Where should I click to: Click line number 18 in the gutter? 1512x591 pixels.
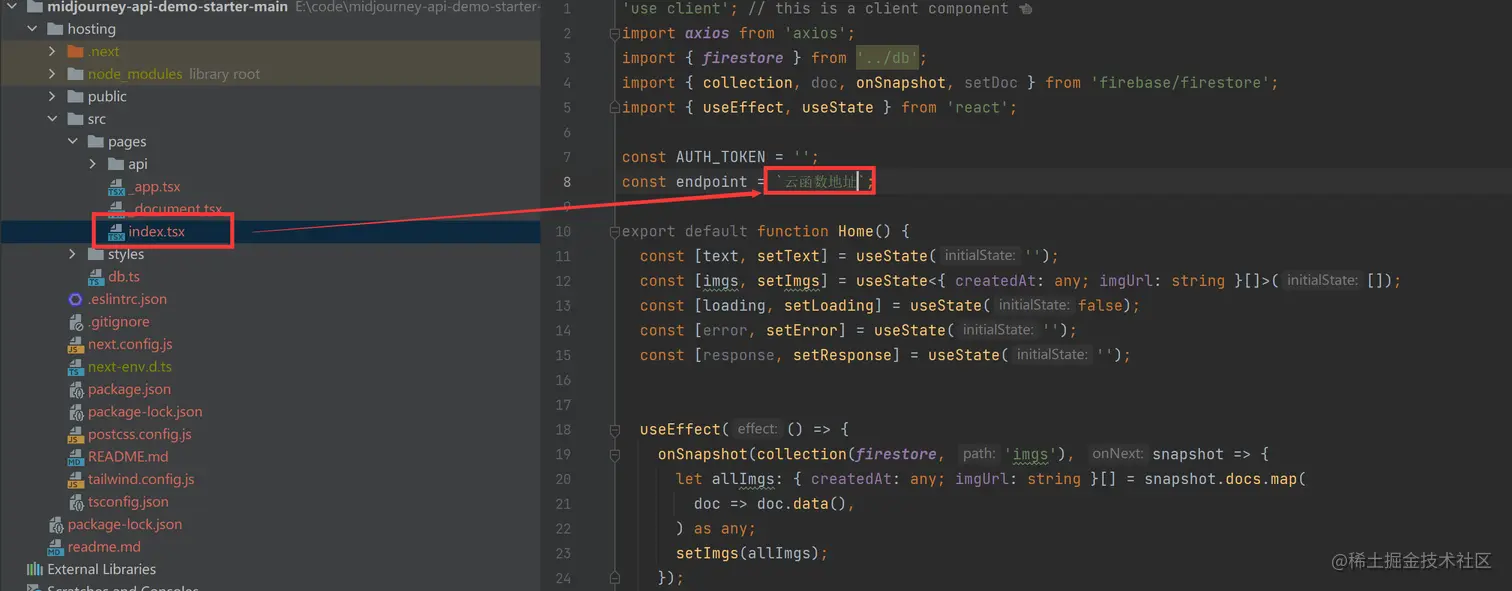(562, 429)
